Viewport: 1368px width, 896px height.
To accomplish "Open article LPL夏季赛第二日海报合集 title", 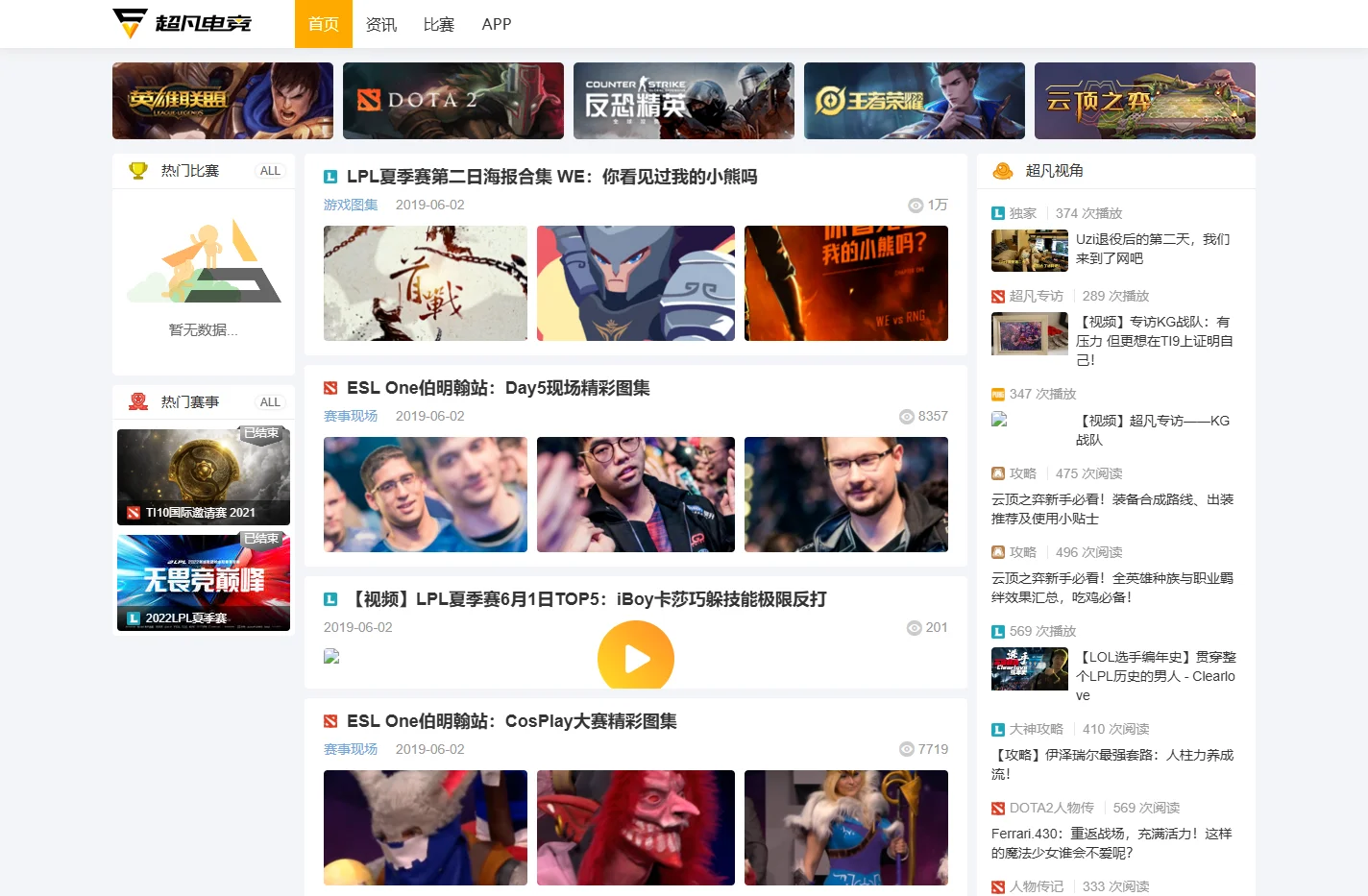I will (x=551, y=177).
